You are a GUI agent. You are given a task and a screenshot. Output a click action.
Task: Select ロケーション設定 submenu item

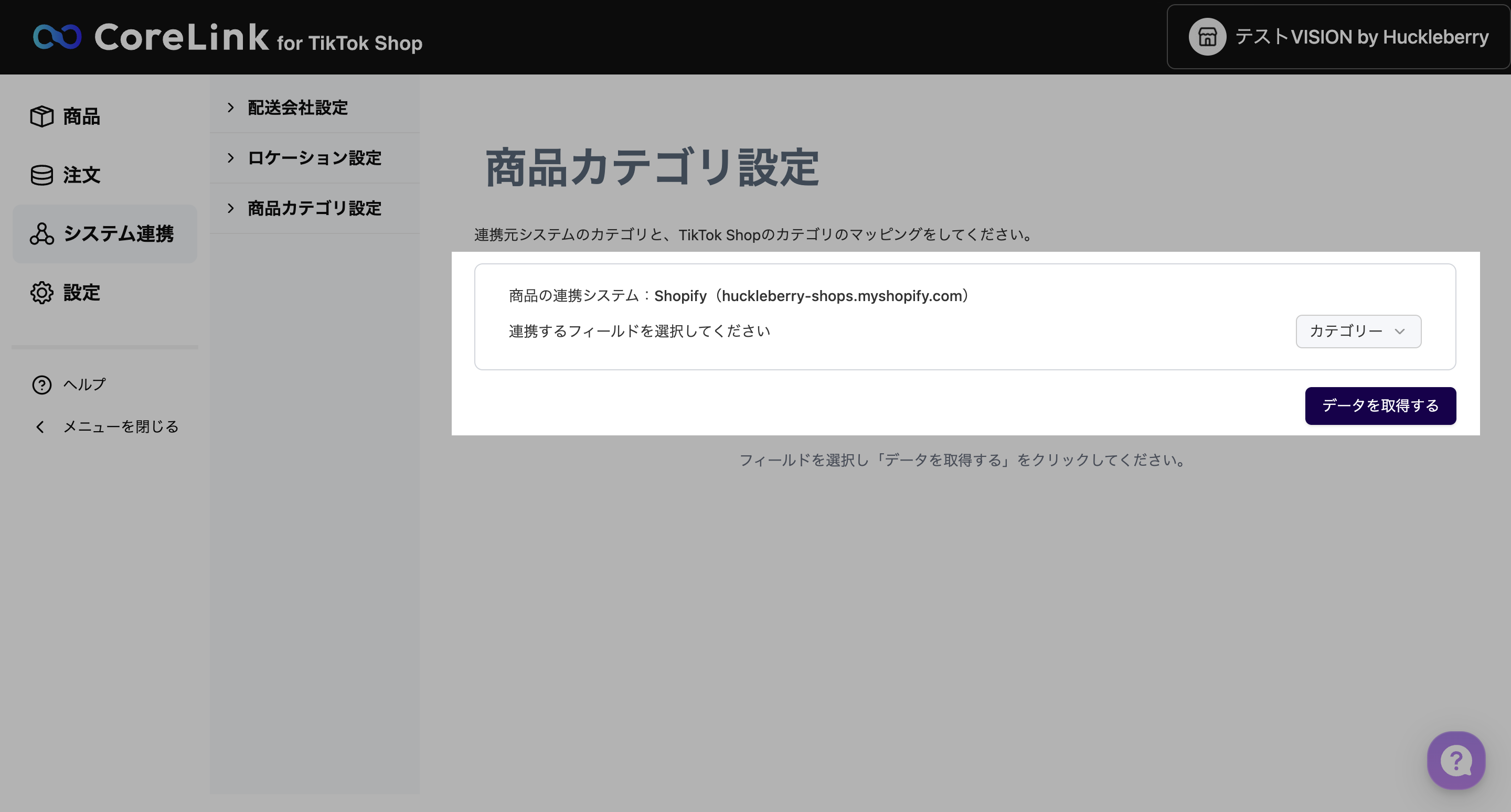314,158
